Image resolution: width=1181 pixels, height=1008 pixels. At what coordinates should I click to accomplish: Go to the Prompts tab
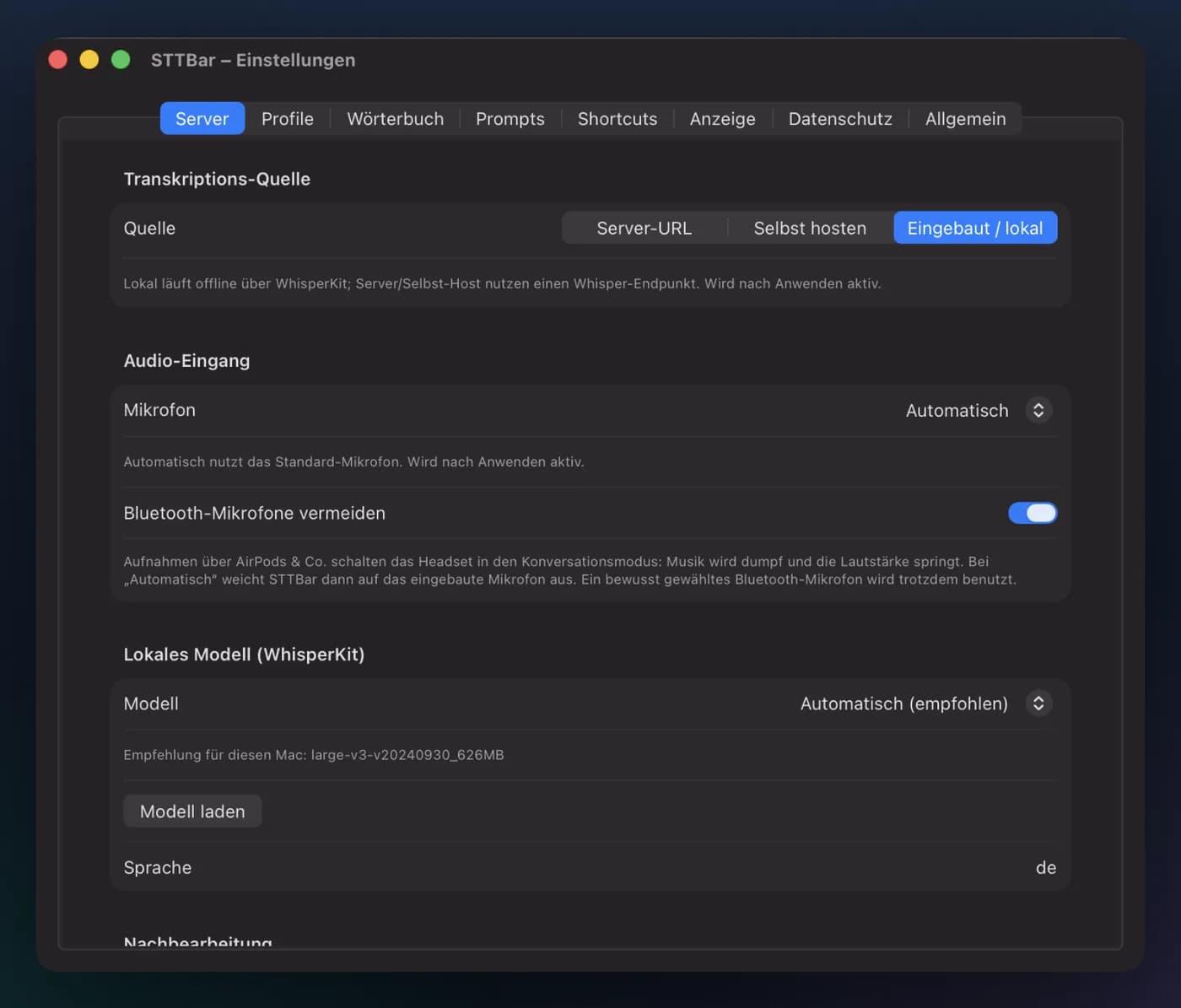(510, 119)
